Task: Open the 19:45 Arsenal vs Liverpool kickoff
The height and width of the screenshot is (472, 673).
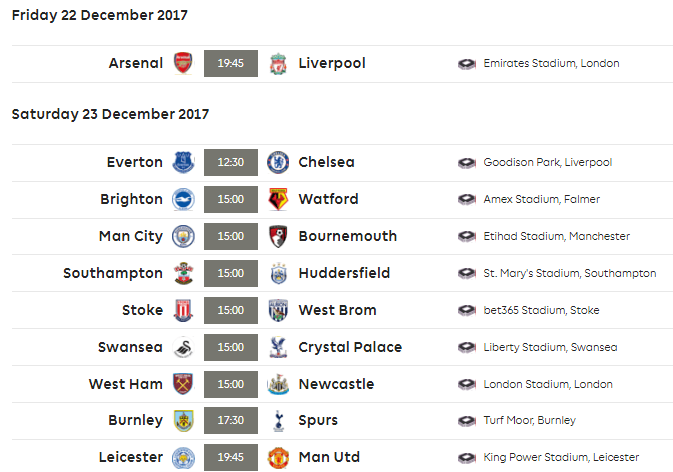Action: pos(231,64)
